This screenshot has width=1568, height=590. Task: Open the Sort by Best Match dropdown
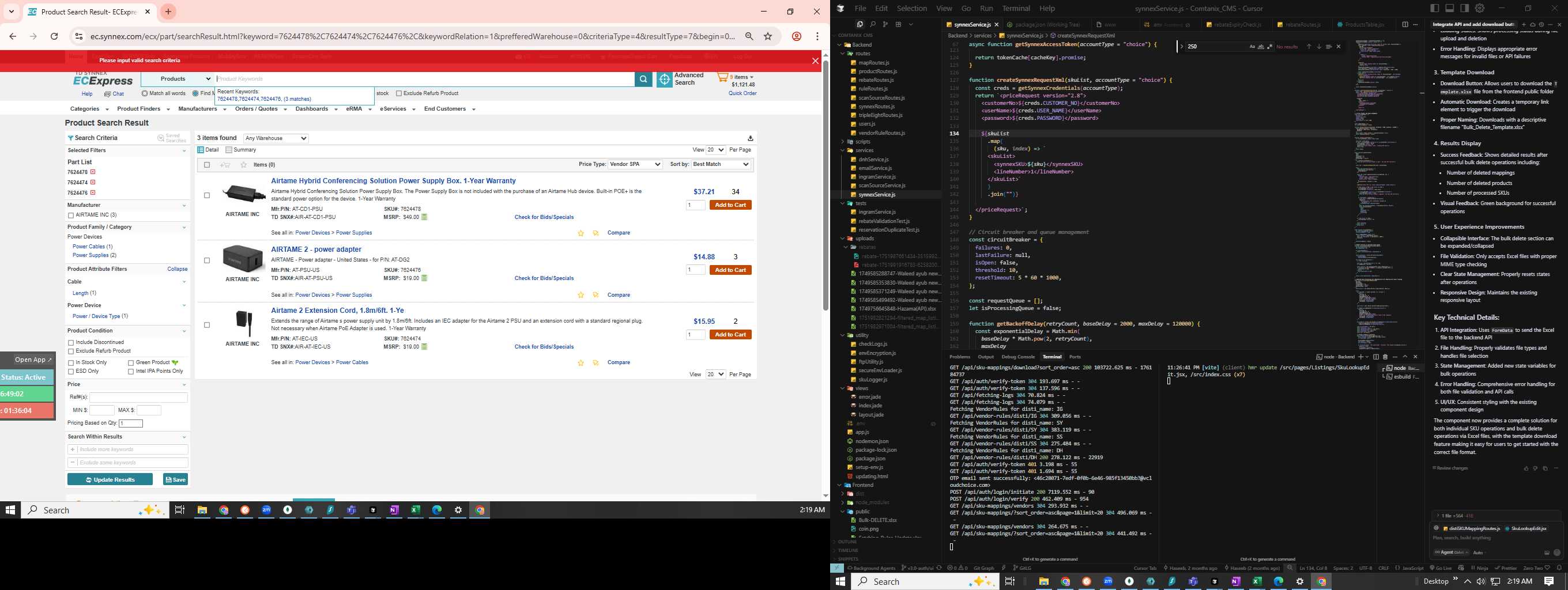[x=721, y=164]
